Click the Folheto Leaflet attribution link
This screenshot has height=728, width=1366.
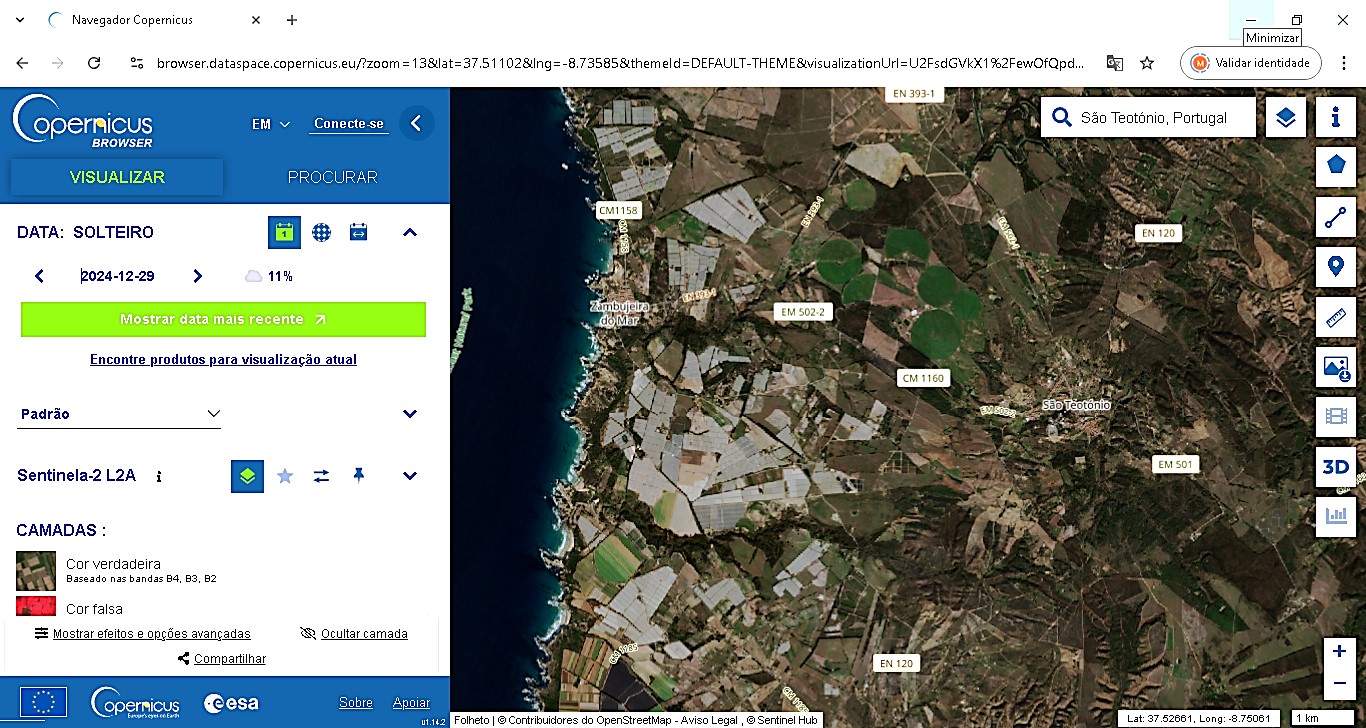point(472,720)
